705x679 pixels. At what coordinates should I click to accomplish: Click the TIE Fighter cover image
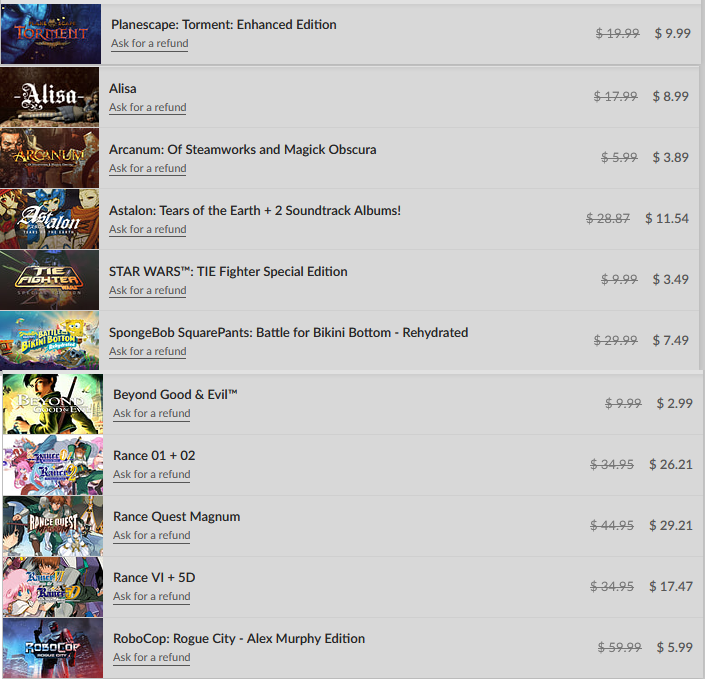49,280
